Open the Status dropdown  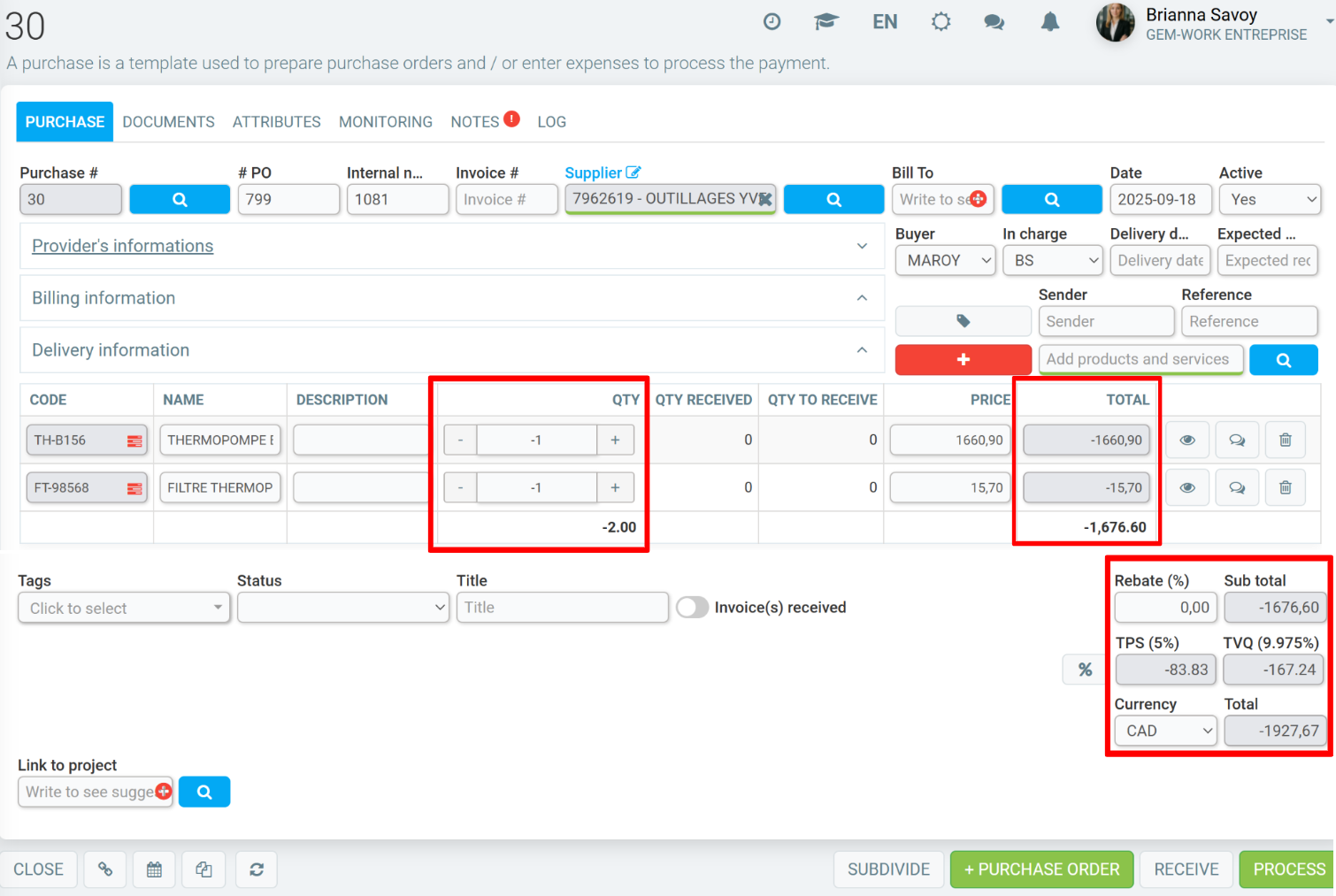343,608
